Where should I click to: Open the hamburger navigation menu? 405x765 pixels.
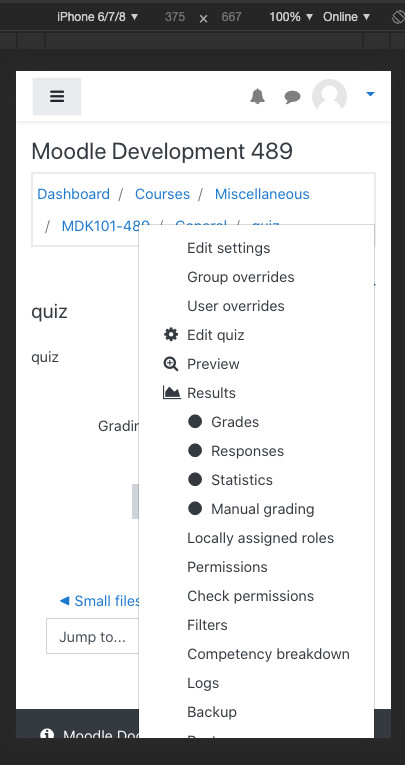click(57, 96)
